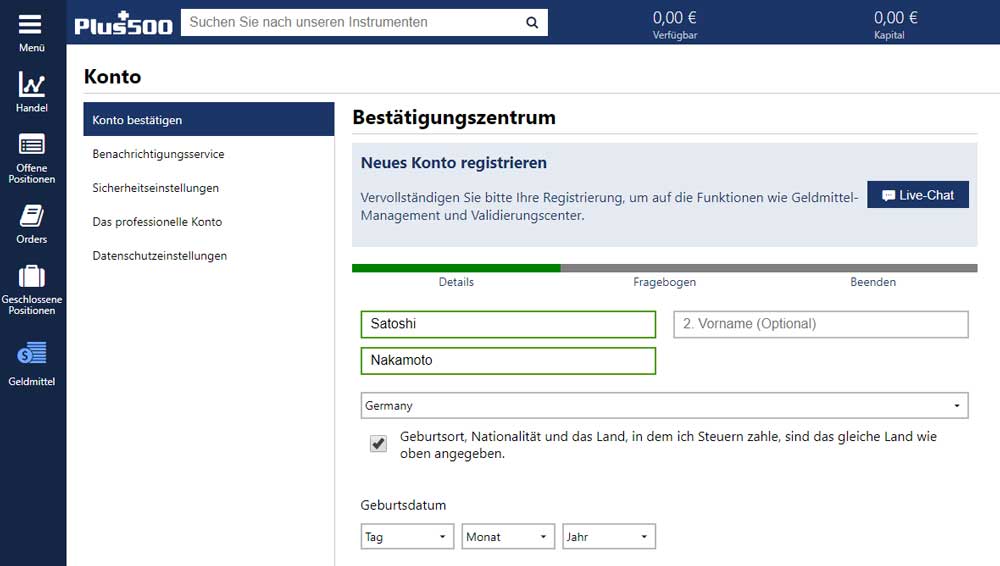Open Offene Positionen list icon

31,145
